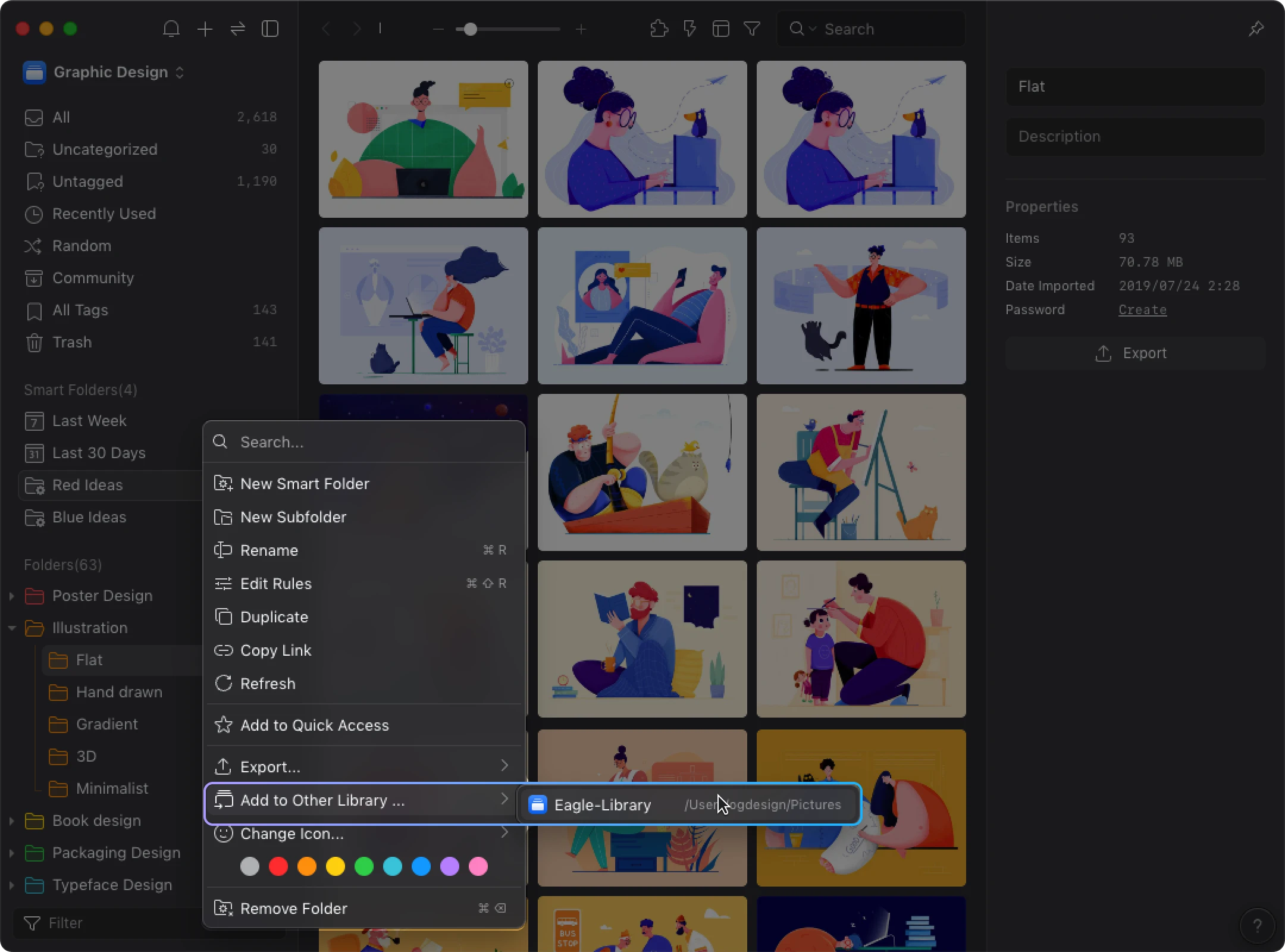Choose Edit Rules in the context menu
The image size is (1285, 952).
click(x=364, y=584)
